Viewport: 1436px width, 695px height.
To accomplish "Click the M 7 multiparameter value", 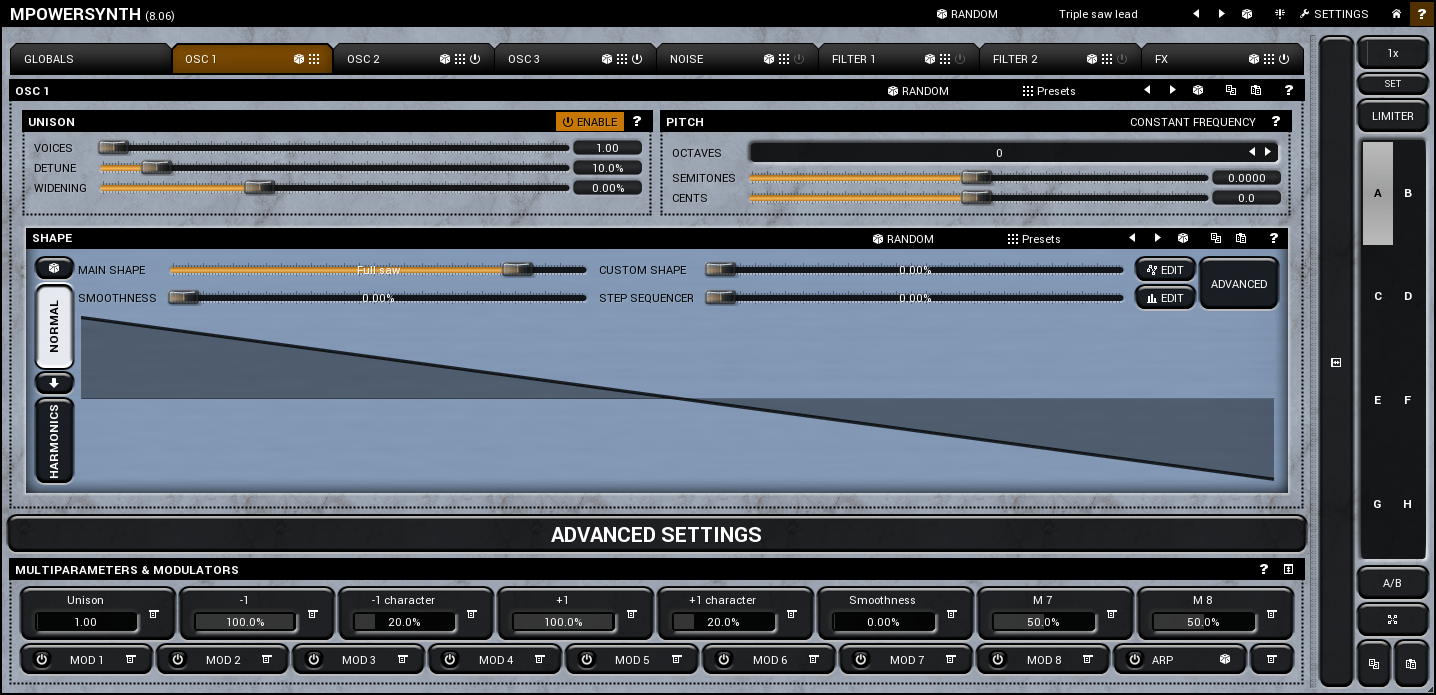I will click(1043, 622).
